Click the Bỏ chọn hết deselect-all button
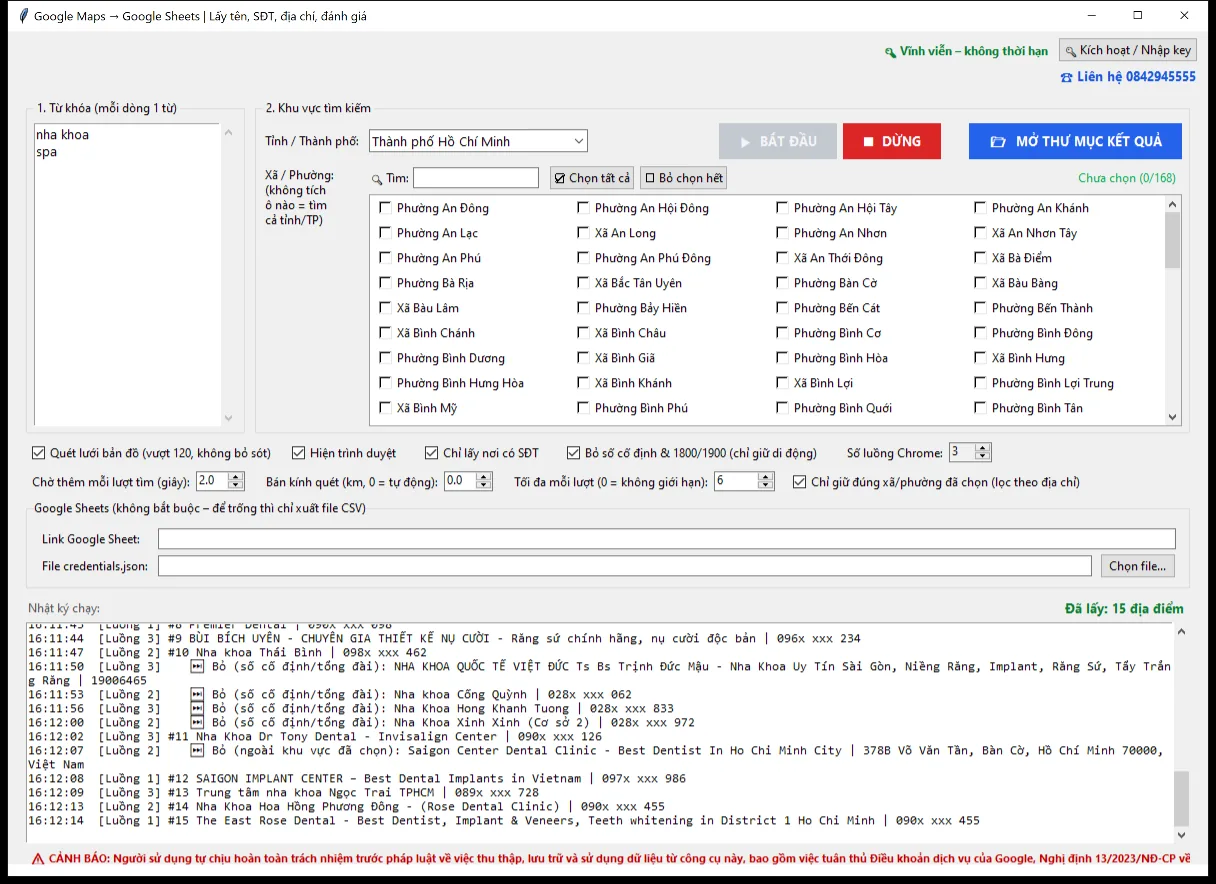This screenshot has width=1216, height=884. pyautogui.click(x=683, y=178)
